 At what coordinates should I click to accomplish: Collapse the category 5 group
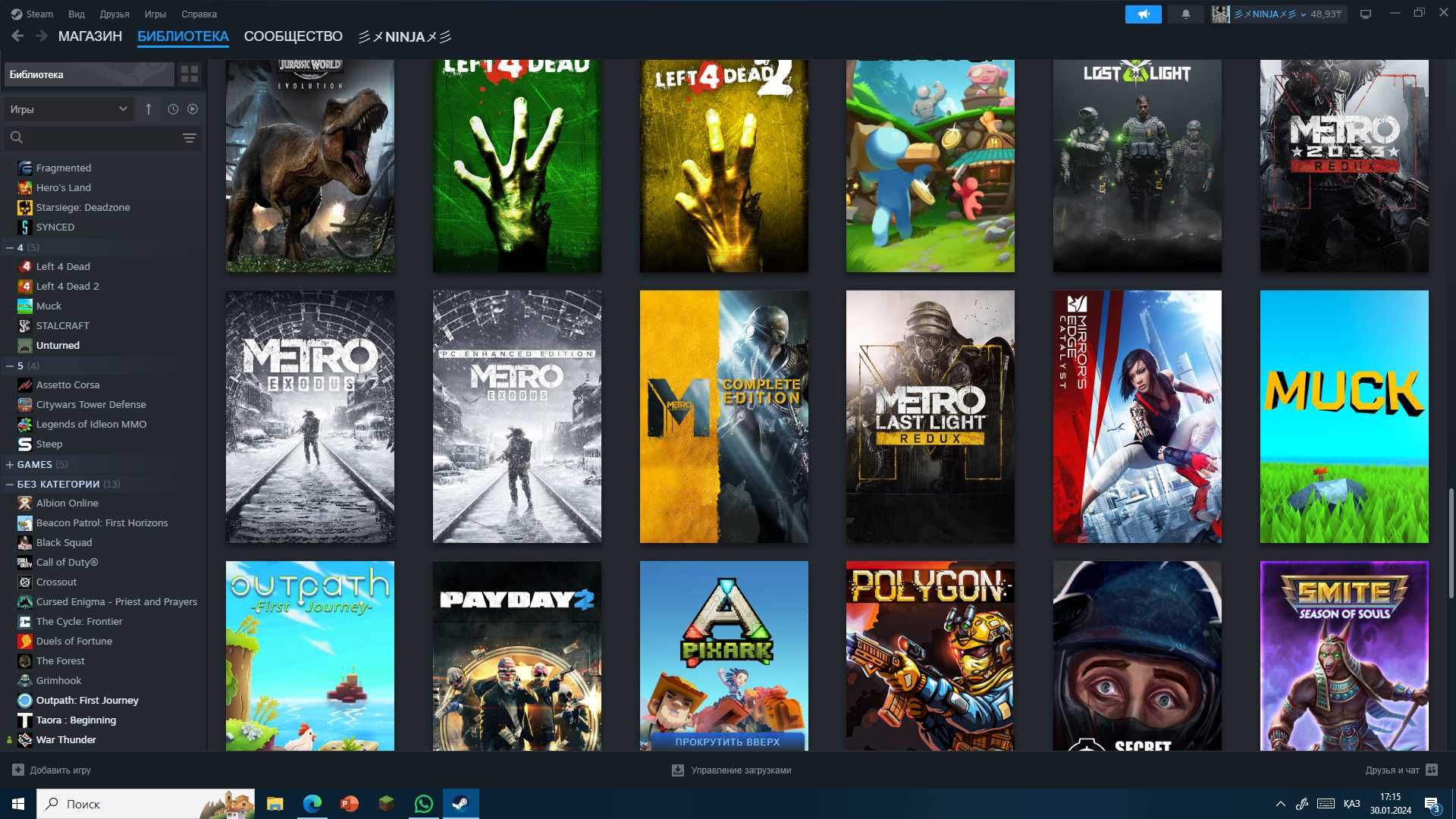click(x=10, y=366)
